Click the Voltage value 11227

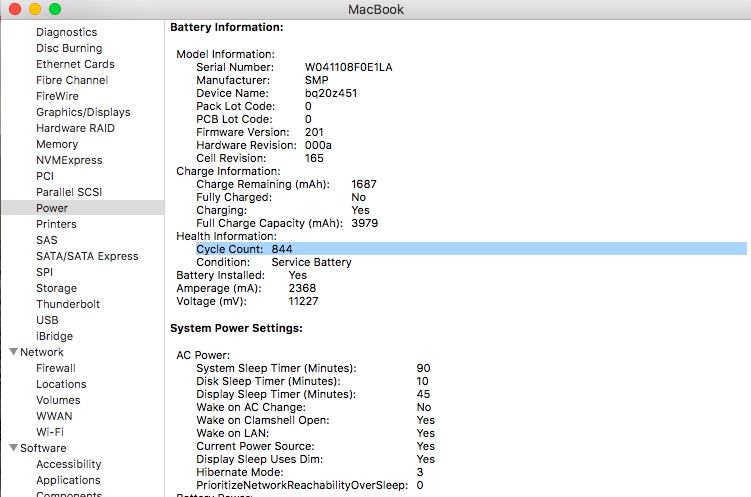pyautogui.click(x=303, y=301)
